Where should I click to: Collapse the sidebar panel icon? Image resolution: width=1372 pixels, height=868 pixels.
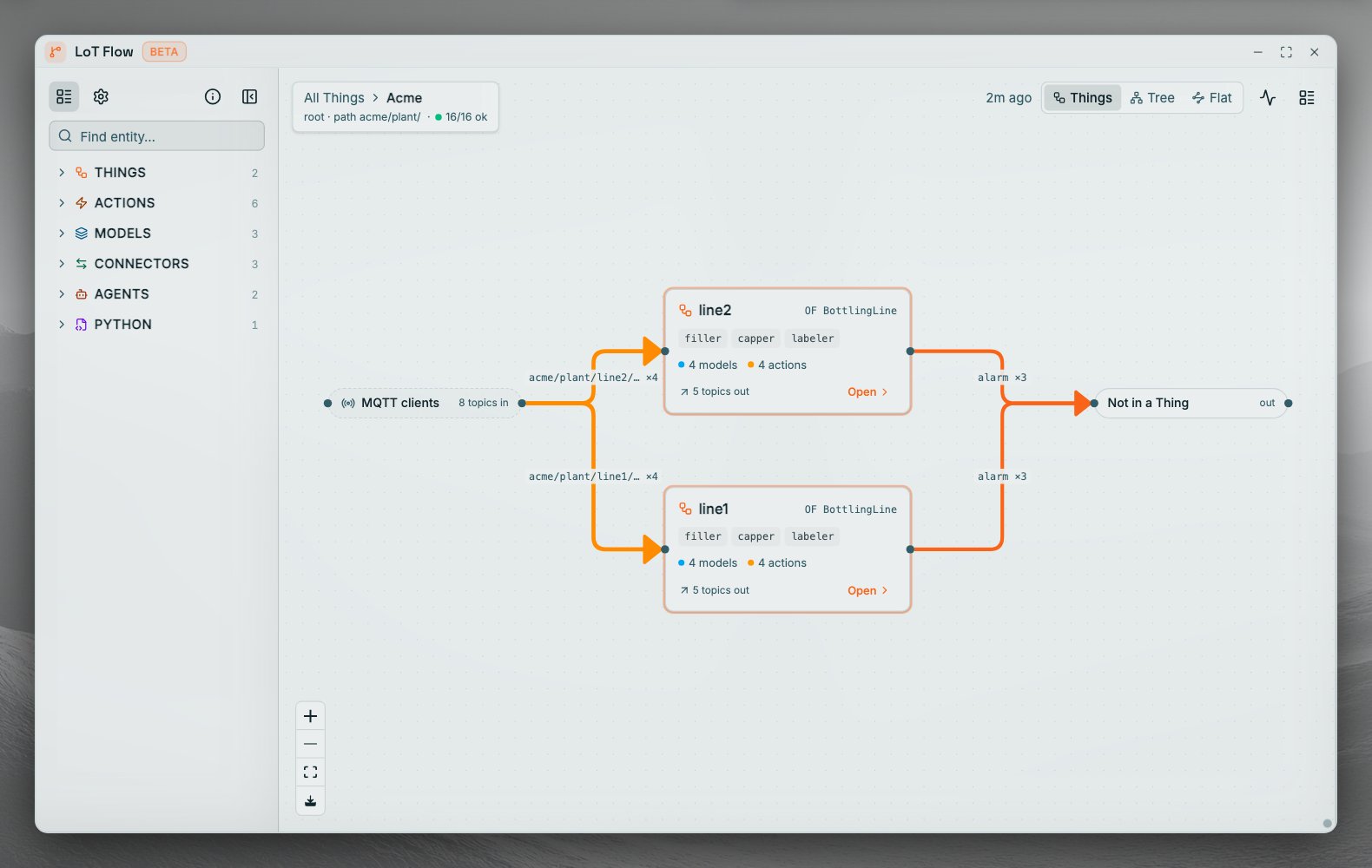pyautogui.click(x=249, y=96)
